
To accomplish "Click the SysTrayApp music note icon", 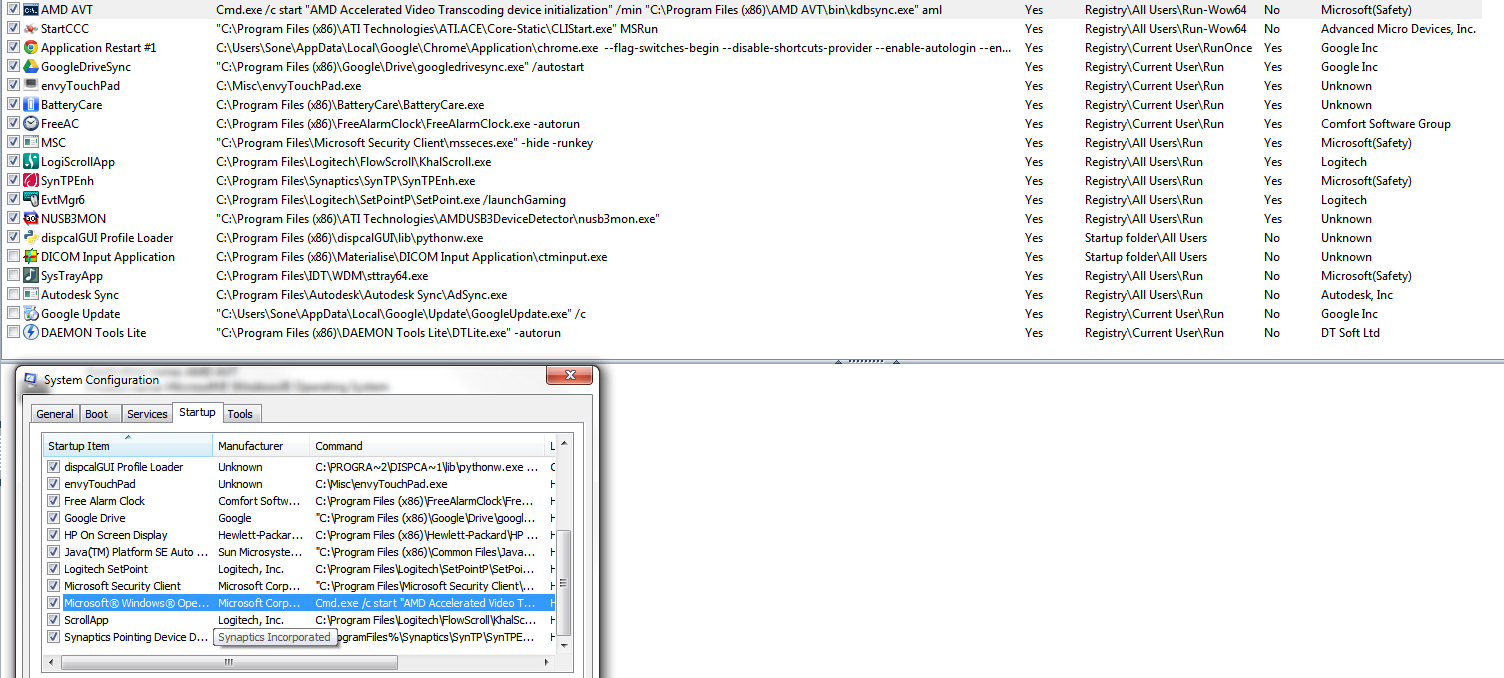I will tap(31, 276).
